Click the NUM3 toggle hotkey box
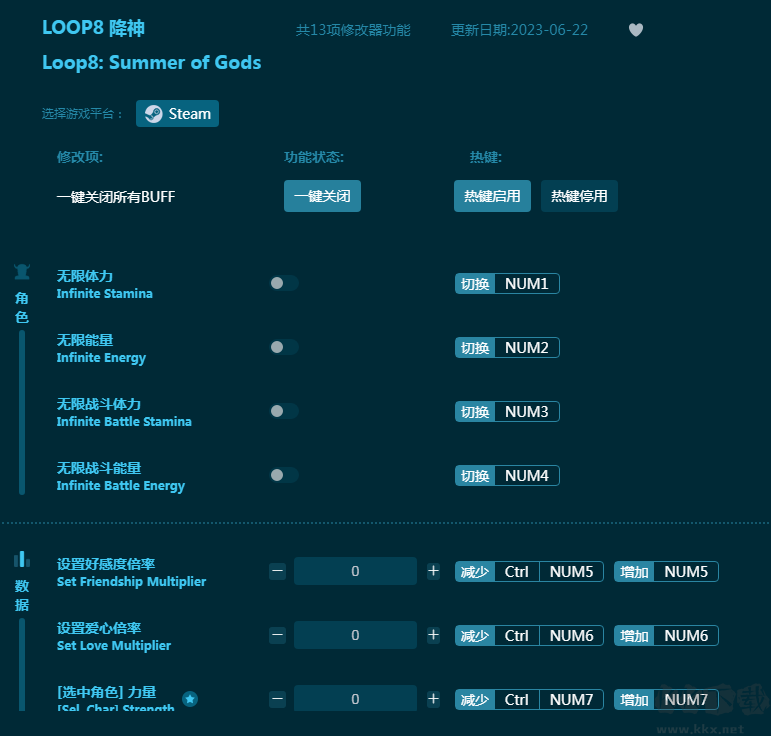Screen dimensions: 771x736 [x=507, y=412]
